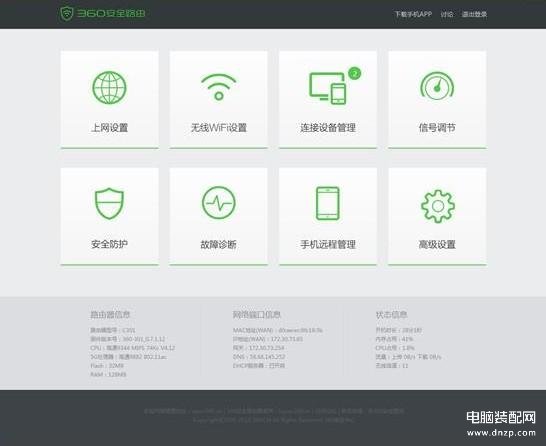The height and width of the screenshot is (446, 546).
Task: Click the CPU占用 percentage line
Action: point(395,348)
